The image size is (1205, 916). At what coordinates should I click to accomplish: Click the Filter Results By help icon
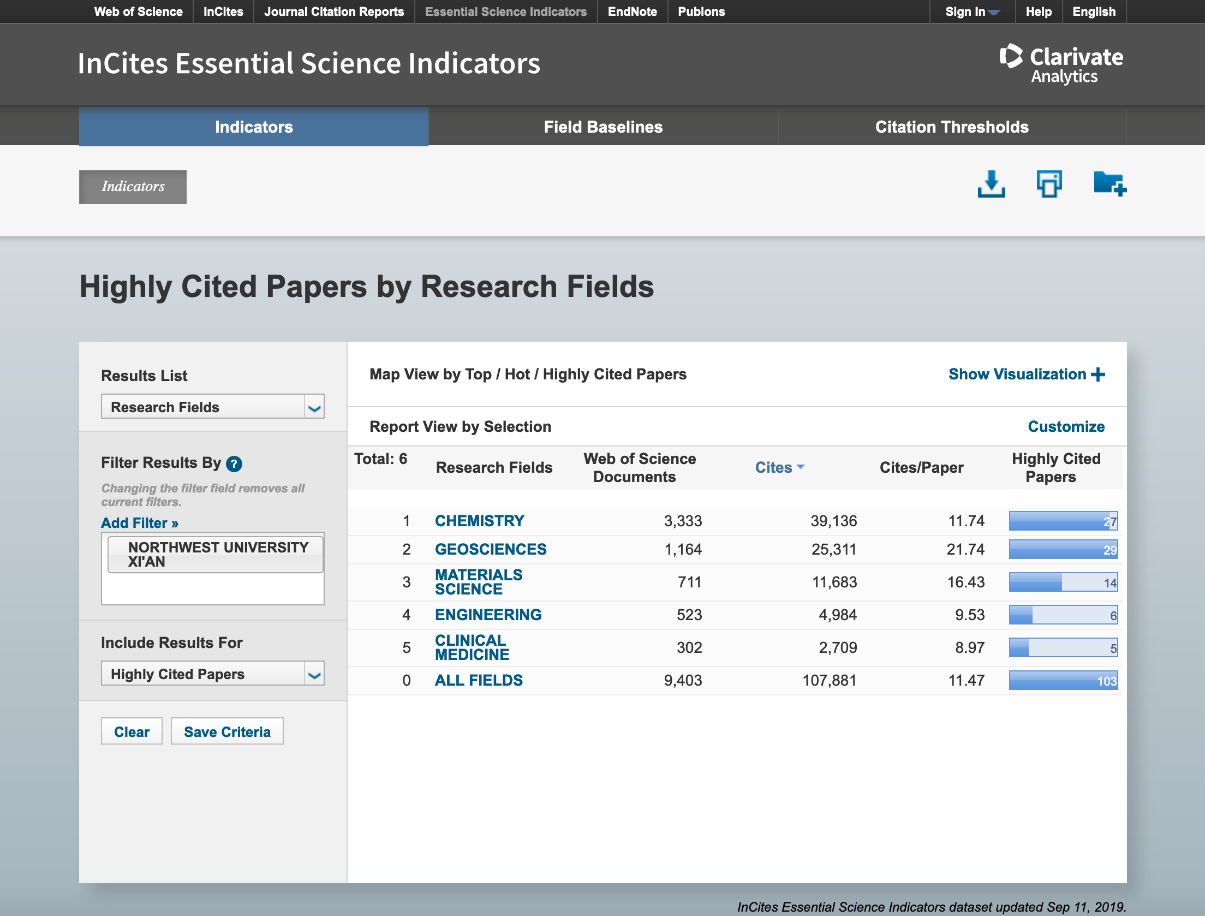(x=234, y=463)
